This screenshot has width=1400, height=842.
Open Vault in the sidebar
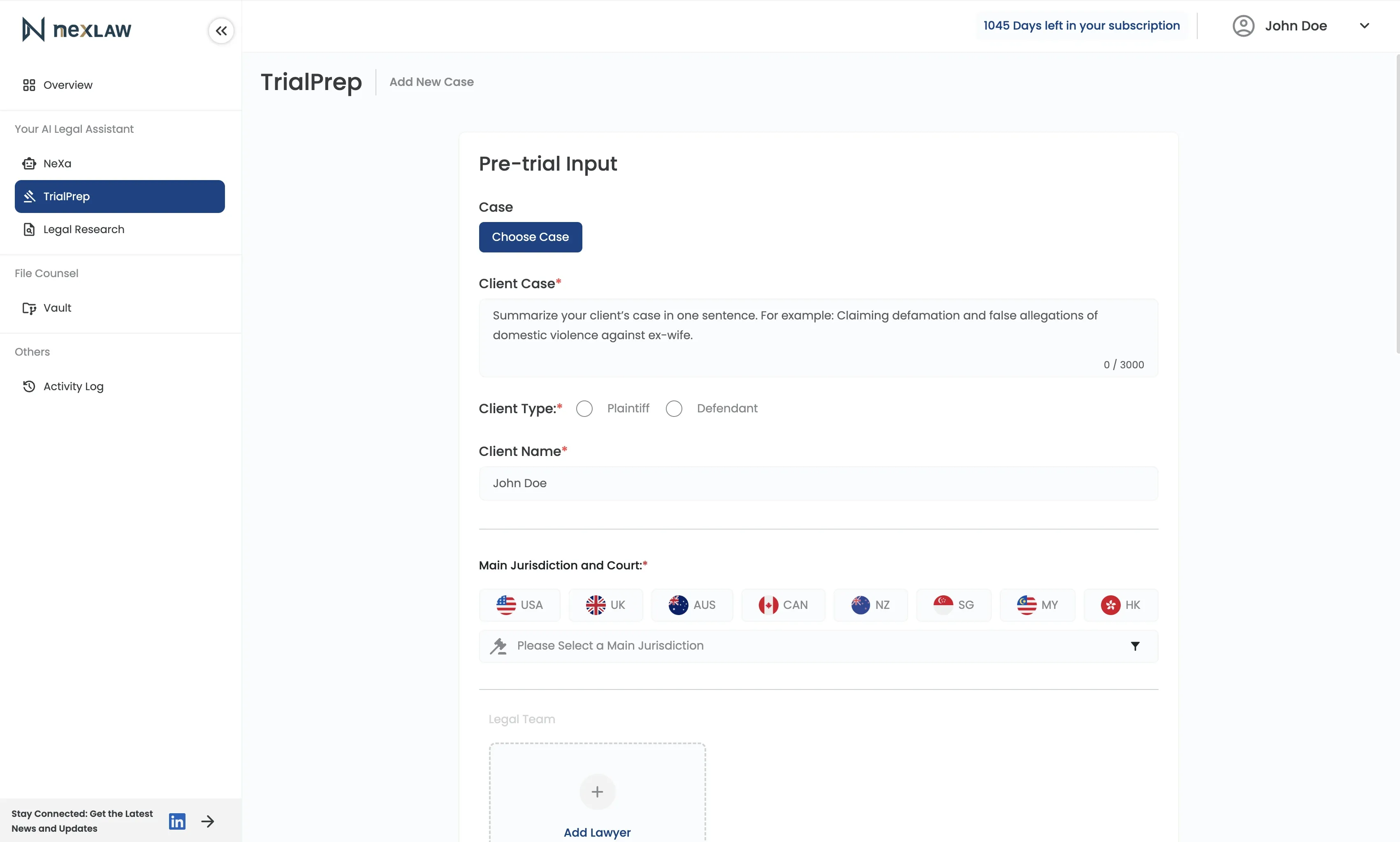[x=120, y=308]
